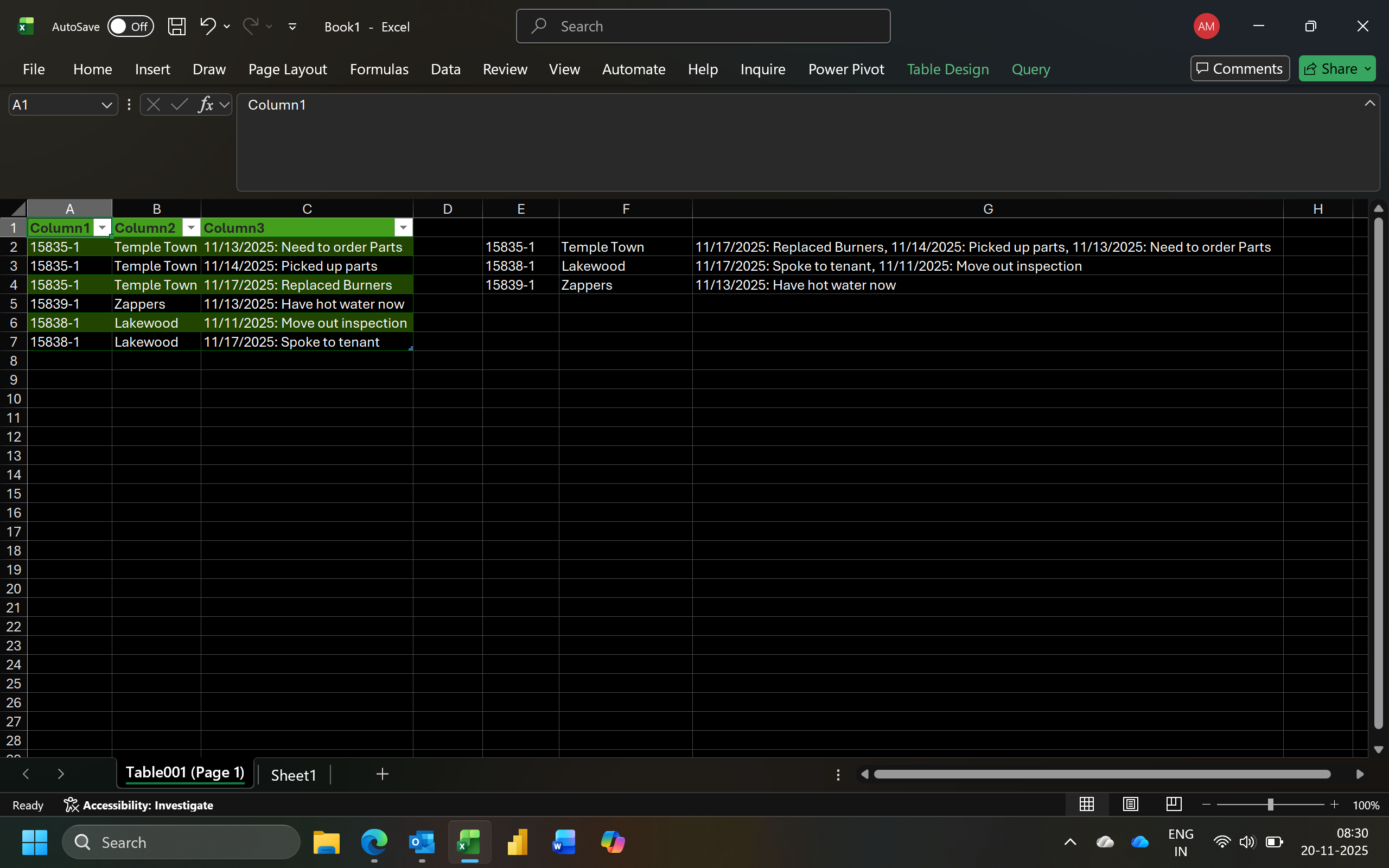Open the Customize Quick Access Toolbar dropdown
Image resolution: width=1389 pixels, height=868 pixels.
click(292, 27)
